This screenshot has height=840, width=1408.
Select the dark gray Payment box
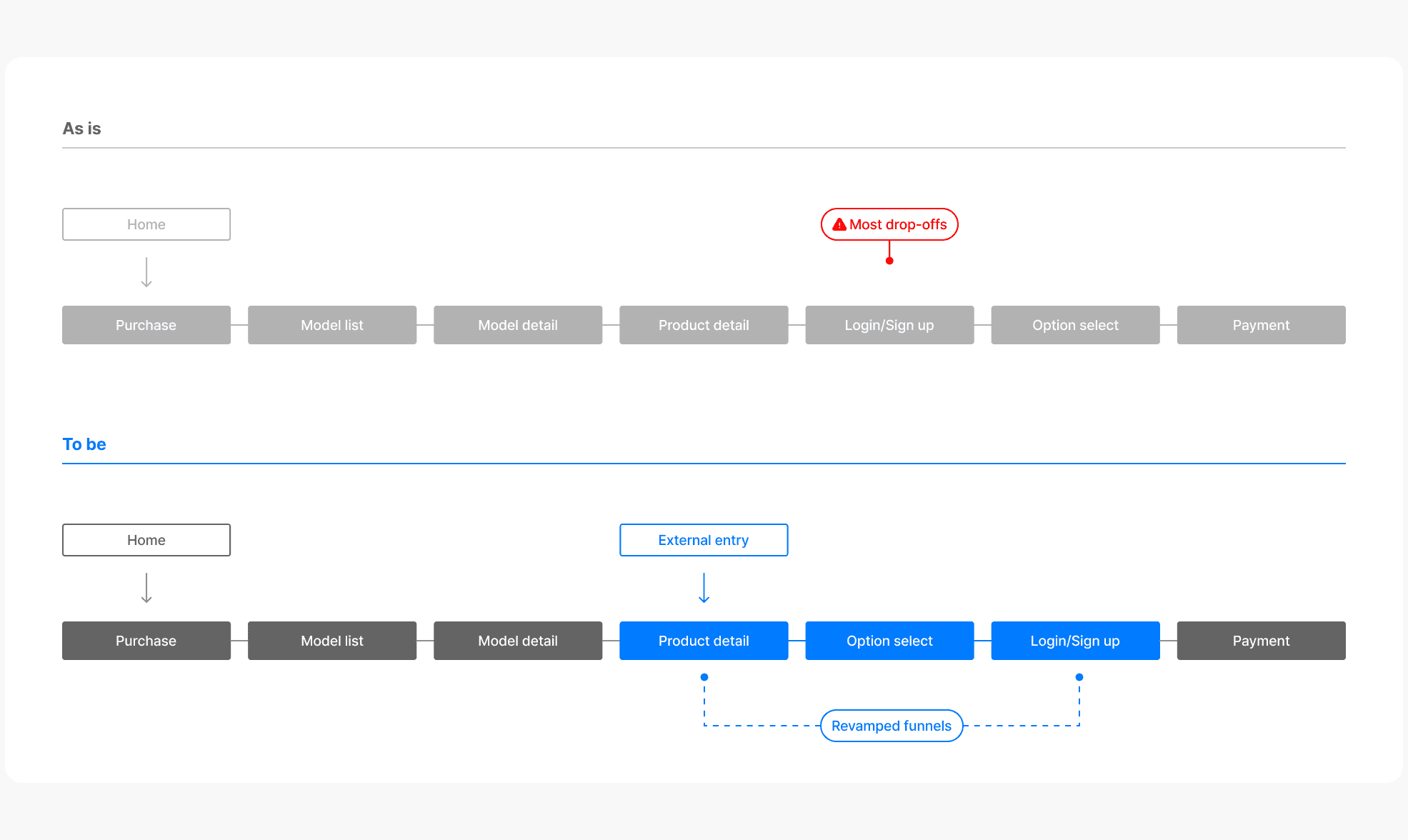[1261, 641]
